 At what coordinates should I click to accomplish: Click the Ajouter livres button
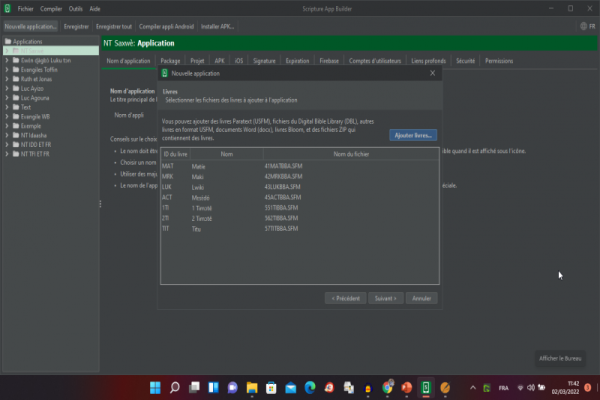[x=412, y=134]
